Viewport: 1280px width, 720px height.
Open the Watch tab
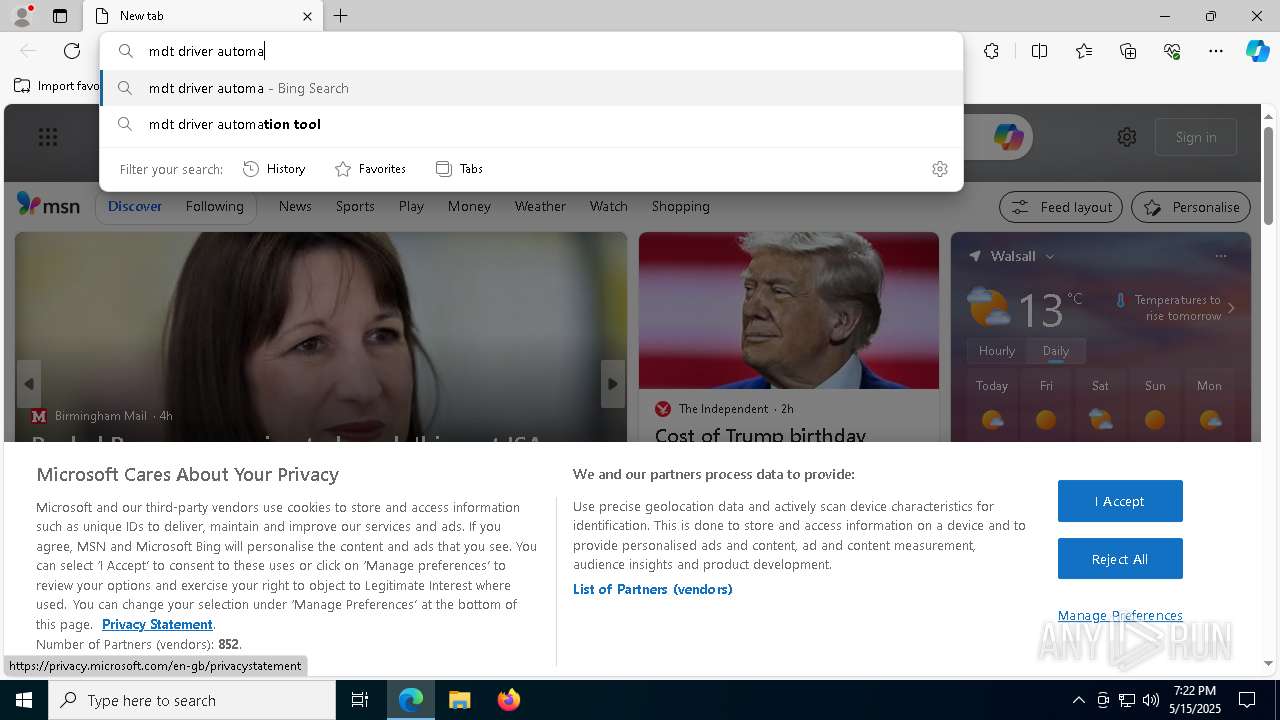tap(608, 206)
